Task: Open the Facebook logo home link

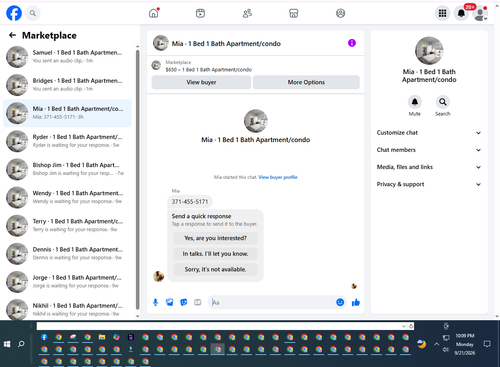Action: (14, 13)
